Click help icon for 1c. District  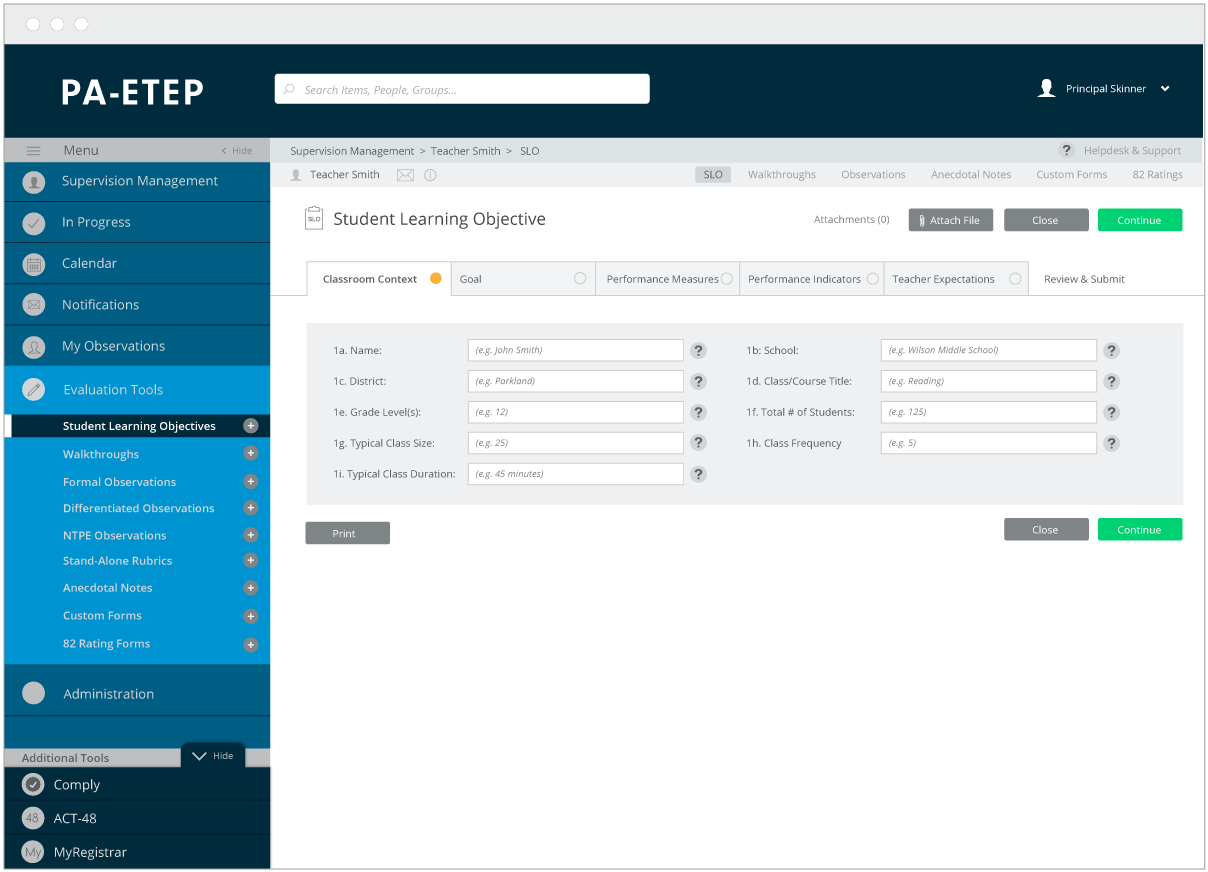point(699,382)
